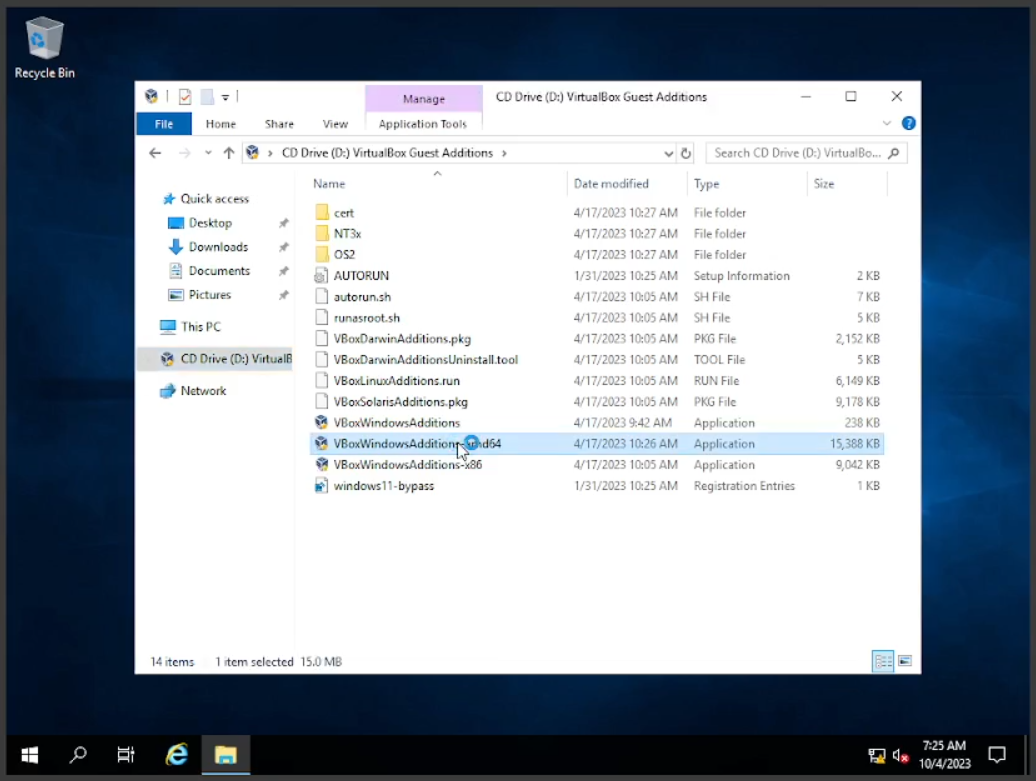Select Downloads in Quick access

click(x=218, y=247)
